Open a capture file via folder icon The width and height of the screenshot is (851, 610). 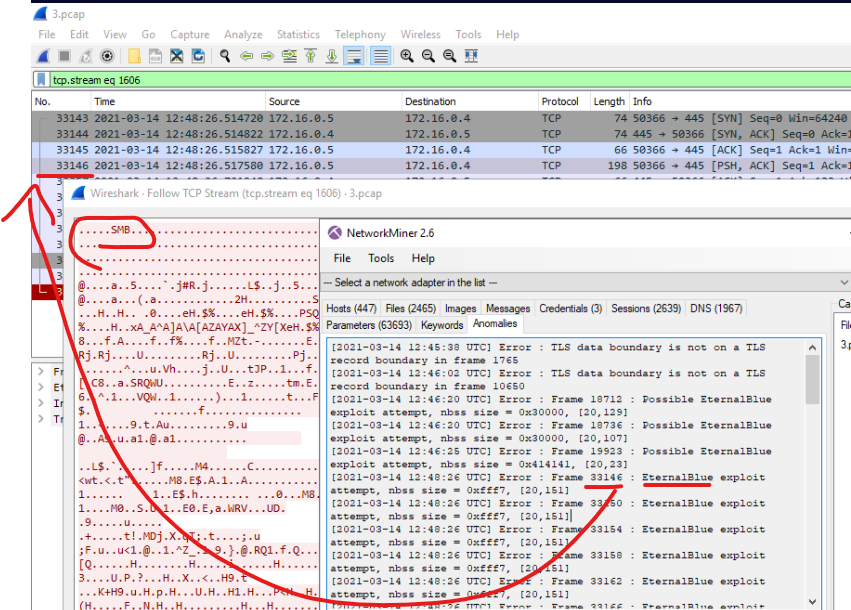[x=134, y=56]
